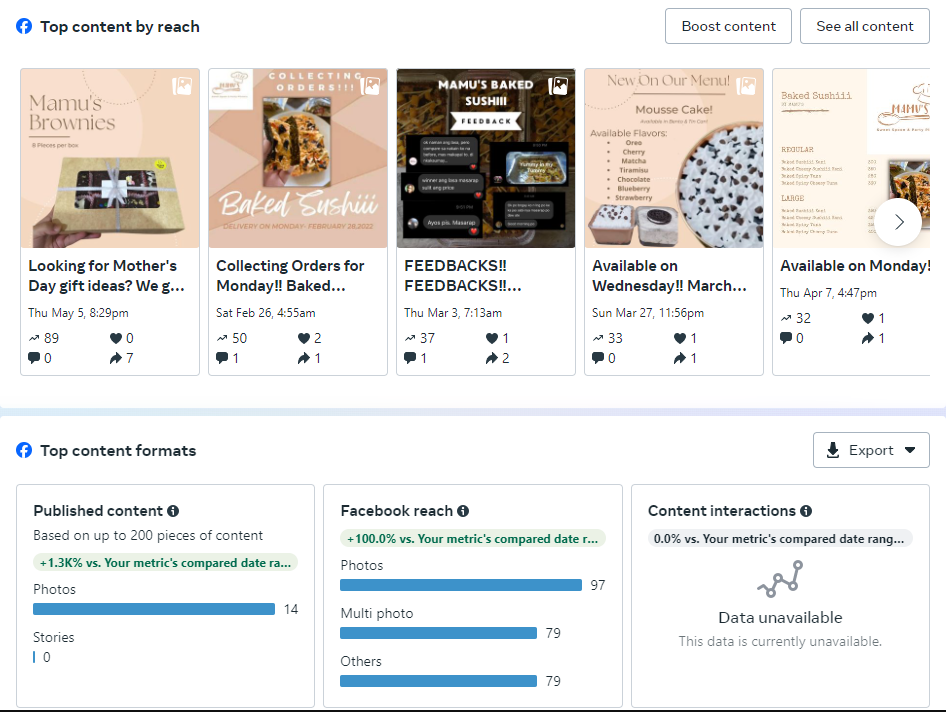Open Collecting Orders for Monday post title
The image size is (946, 712).
click(290, 276)
